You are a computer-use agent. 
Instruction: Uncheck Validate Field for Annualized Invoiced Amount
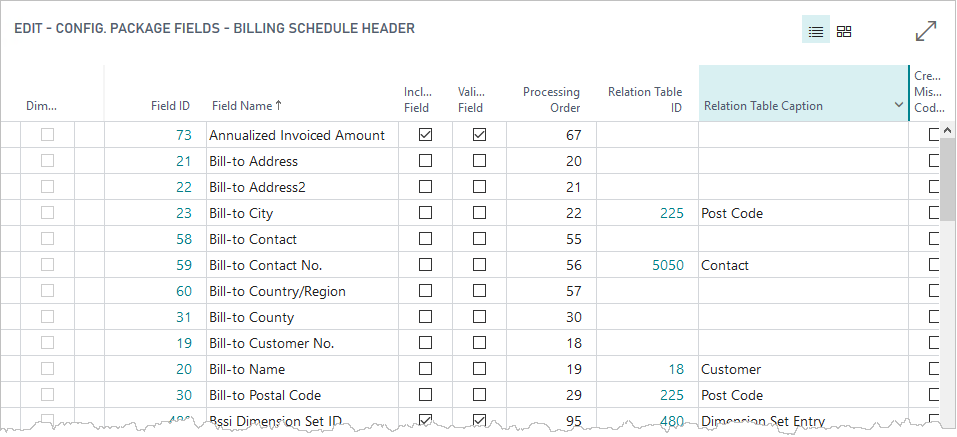pos(479,135)
